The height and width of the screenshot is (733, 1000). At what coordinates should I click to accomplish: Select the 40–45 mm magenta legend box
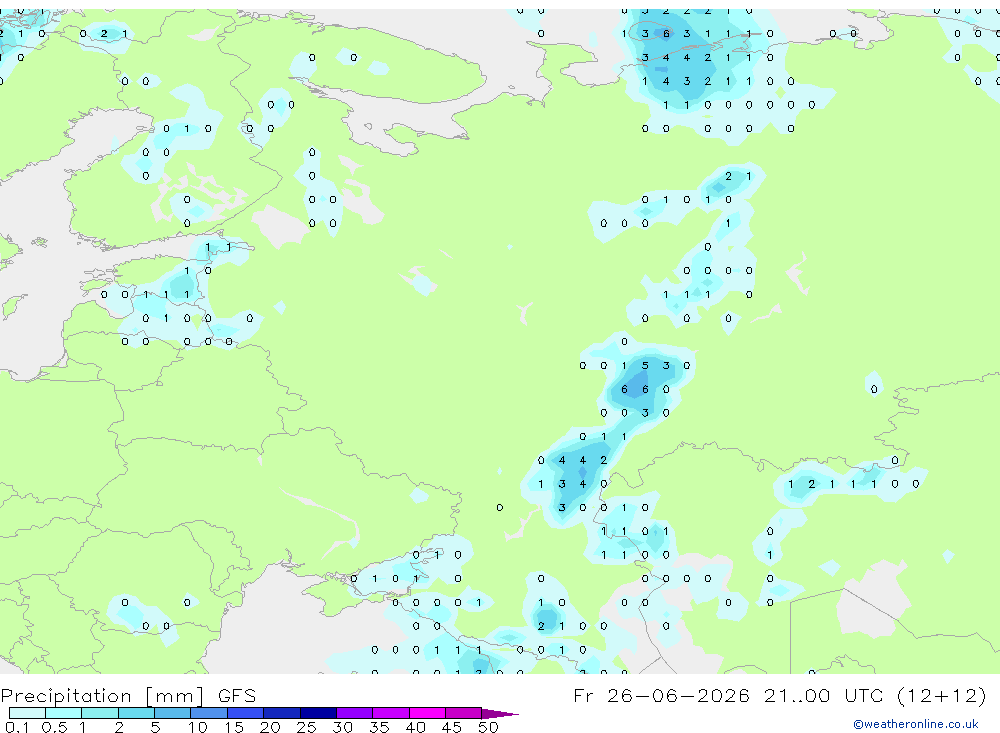(x=427, y=713)
